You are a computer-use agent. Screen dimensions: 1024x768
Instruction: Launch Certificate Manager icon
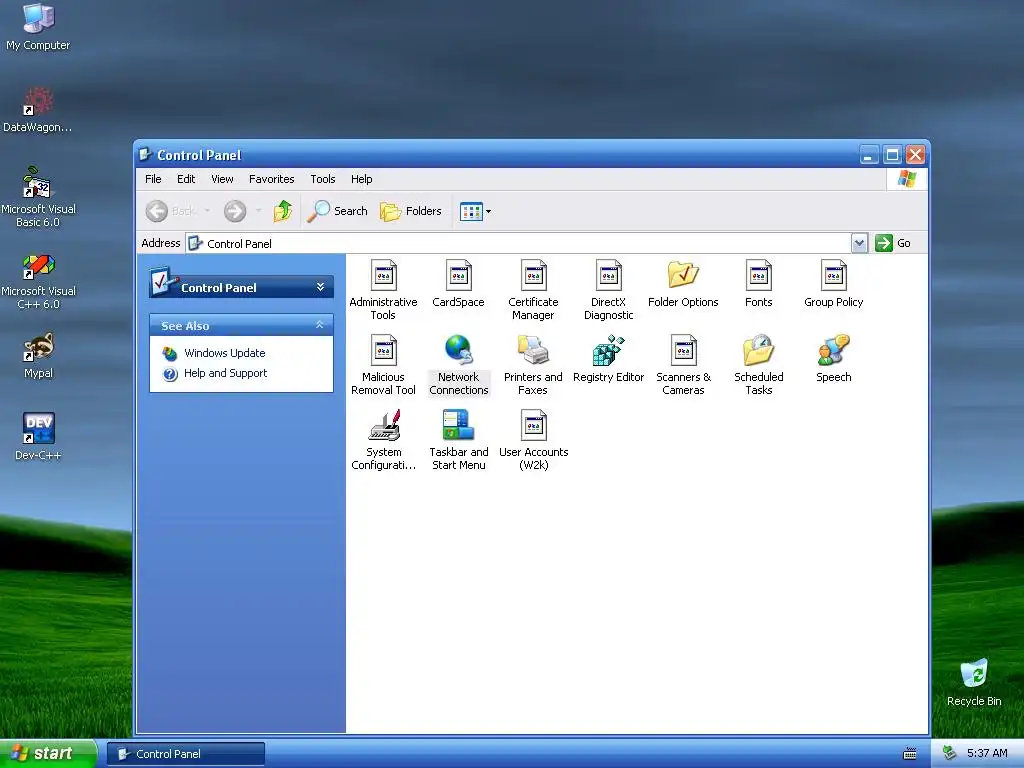click(x=534, y=290)
